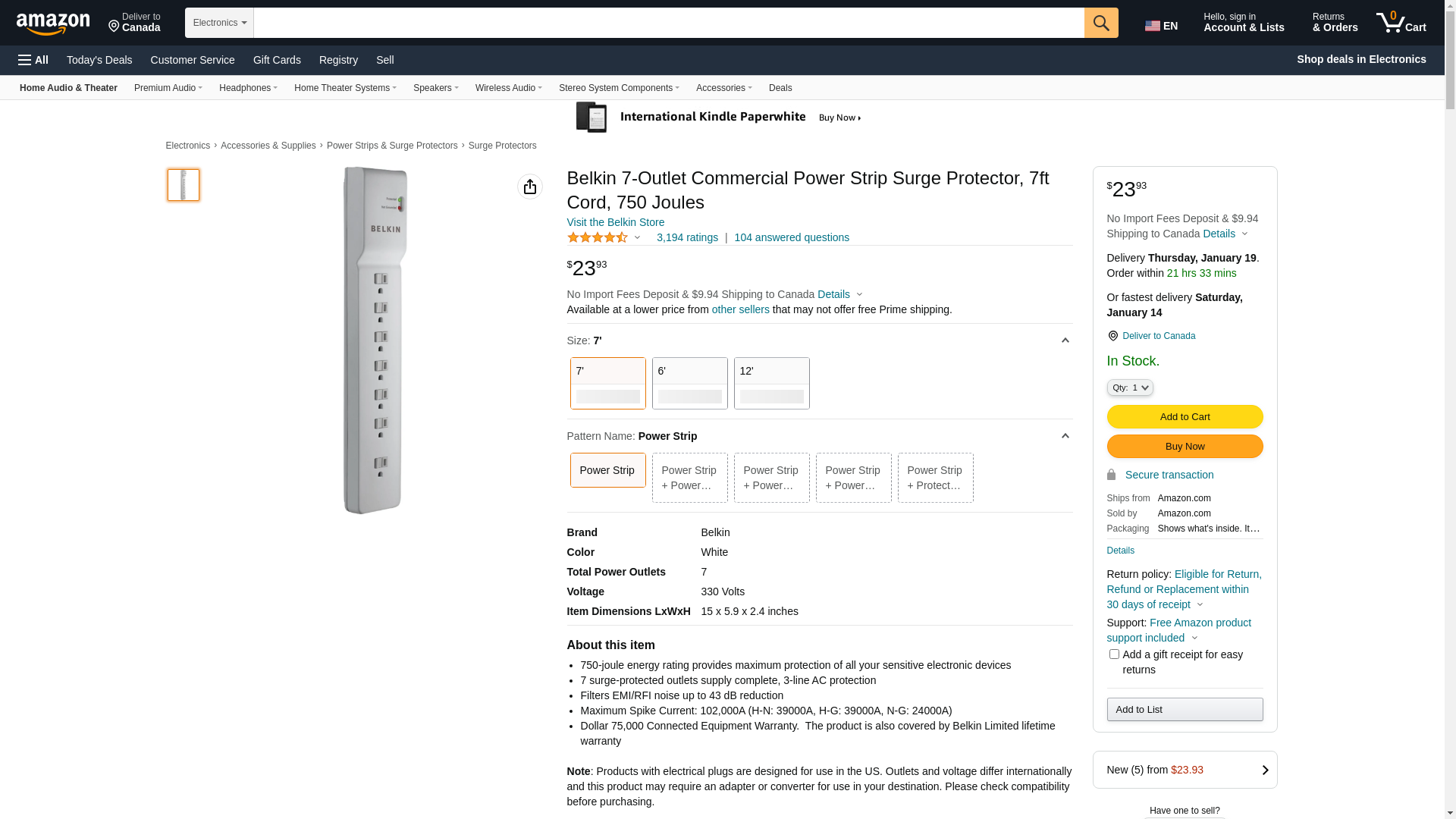Open the All hamburger menu
This screenshot has width=1456, height=819.
[x=33, y=60]
